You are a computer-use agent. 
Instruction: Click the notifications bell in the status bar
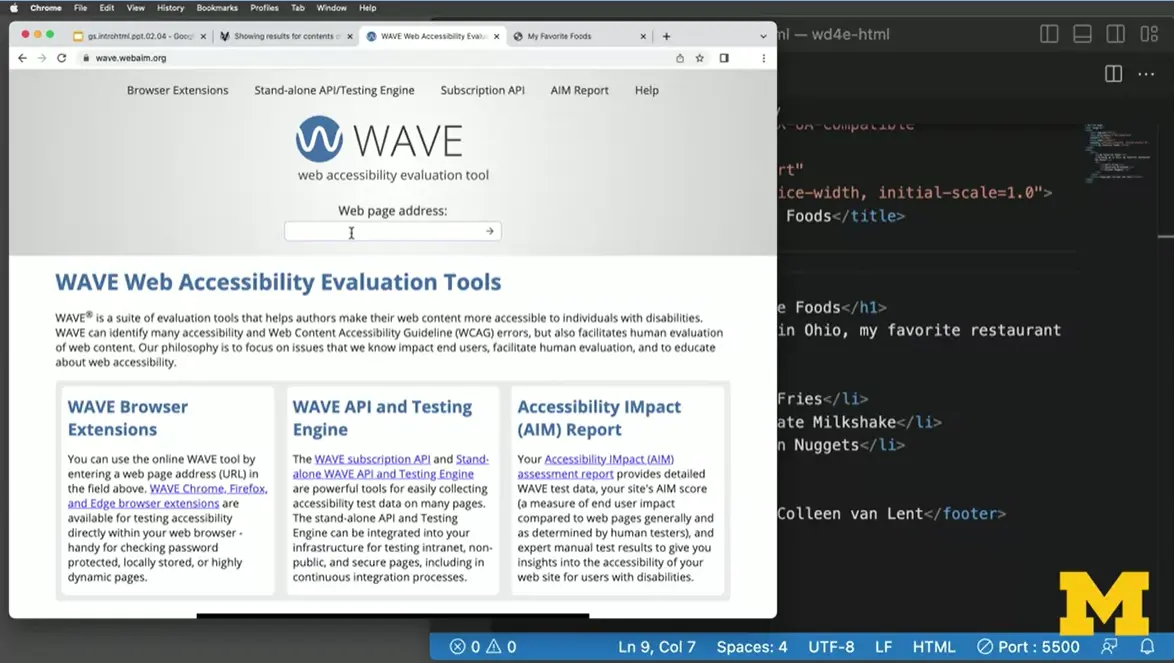(1149, 647)
